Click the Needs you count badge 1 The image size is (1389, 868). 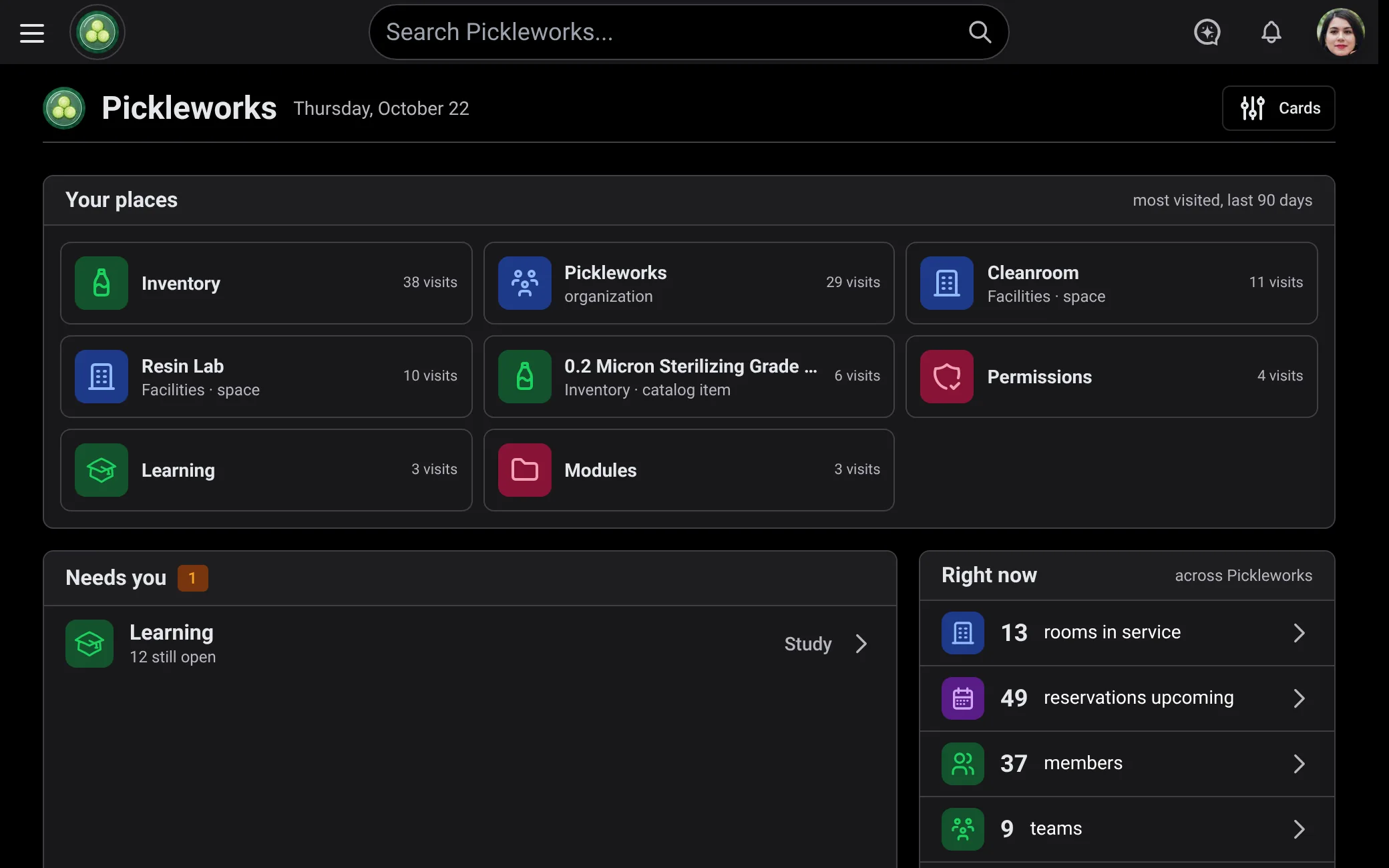192,578
